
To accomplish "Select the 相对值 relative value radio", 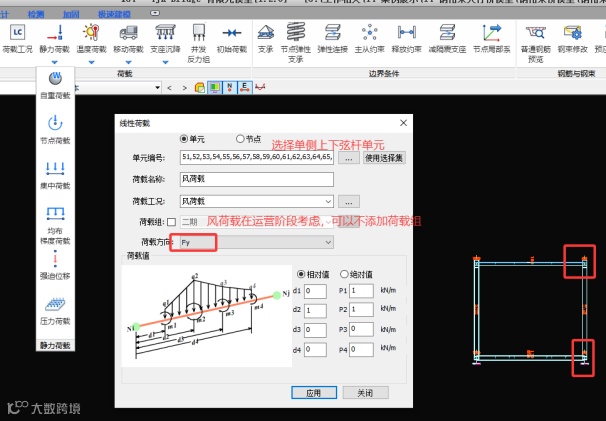I will (301, 274).
